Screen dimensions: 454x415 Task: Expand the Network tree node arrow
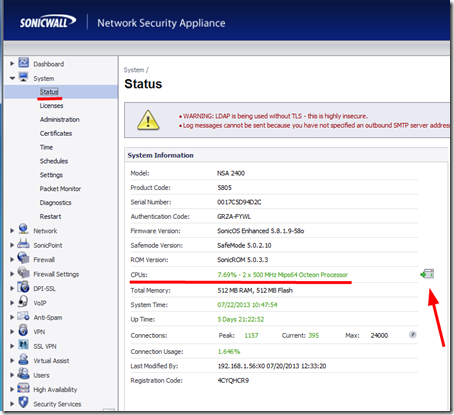click(x=12, y=230)
